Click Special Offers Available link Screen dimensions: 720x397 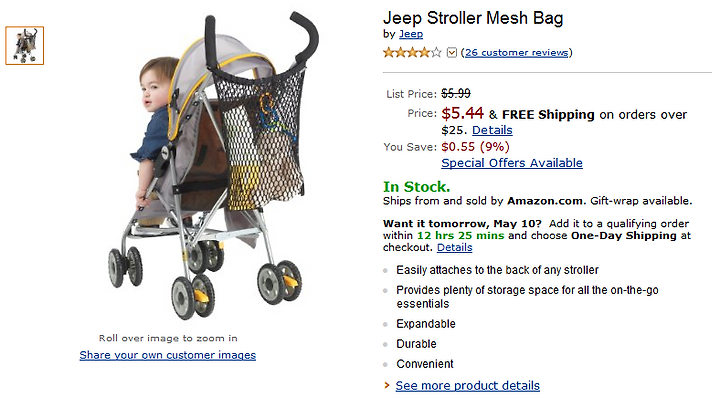pos(512,163)
